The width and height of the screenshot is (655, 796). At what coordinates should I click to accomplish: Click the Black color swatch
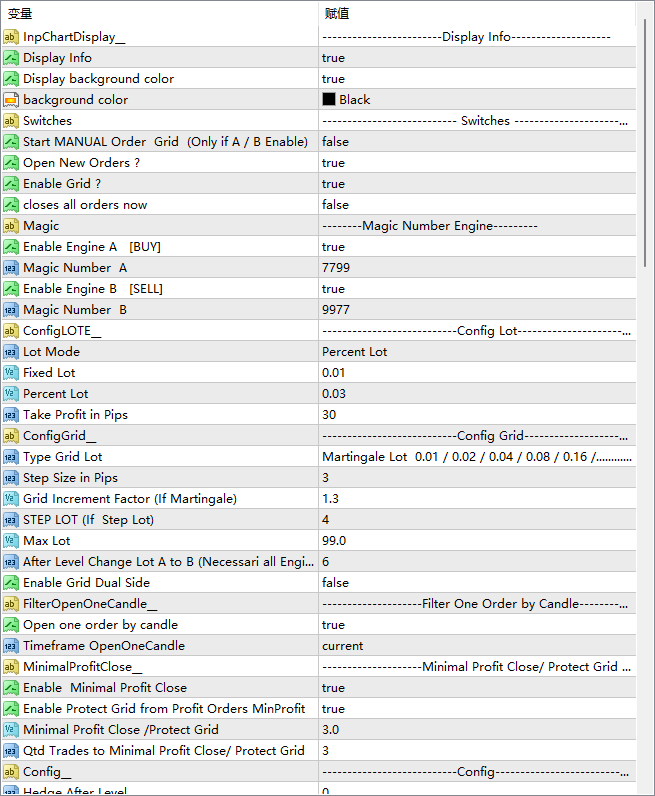[x=328, y=100]
